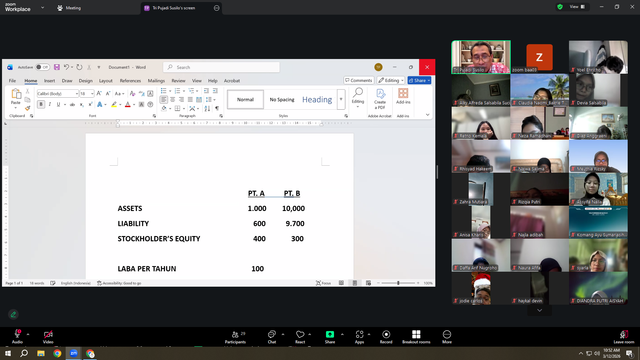
Task: Click yellow text highlight color button
Action: tap(114, 105)
